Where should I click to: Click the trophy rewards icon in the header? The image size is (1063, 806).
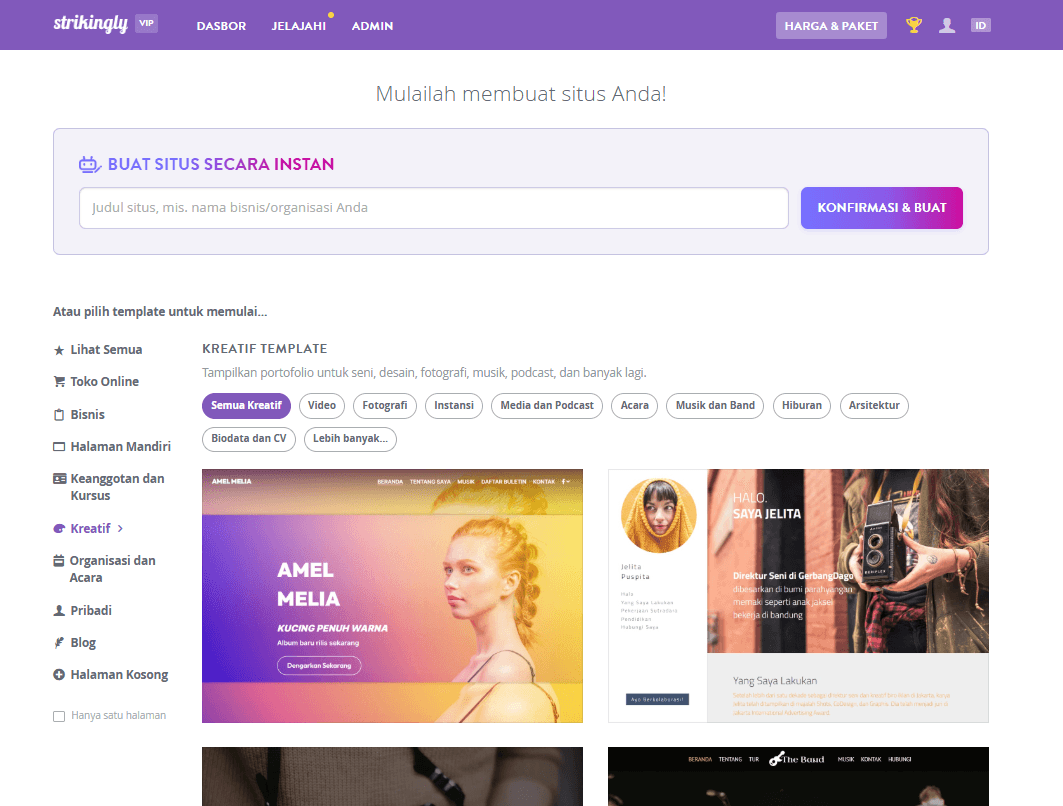click(913, 24)
